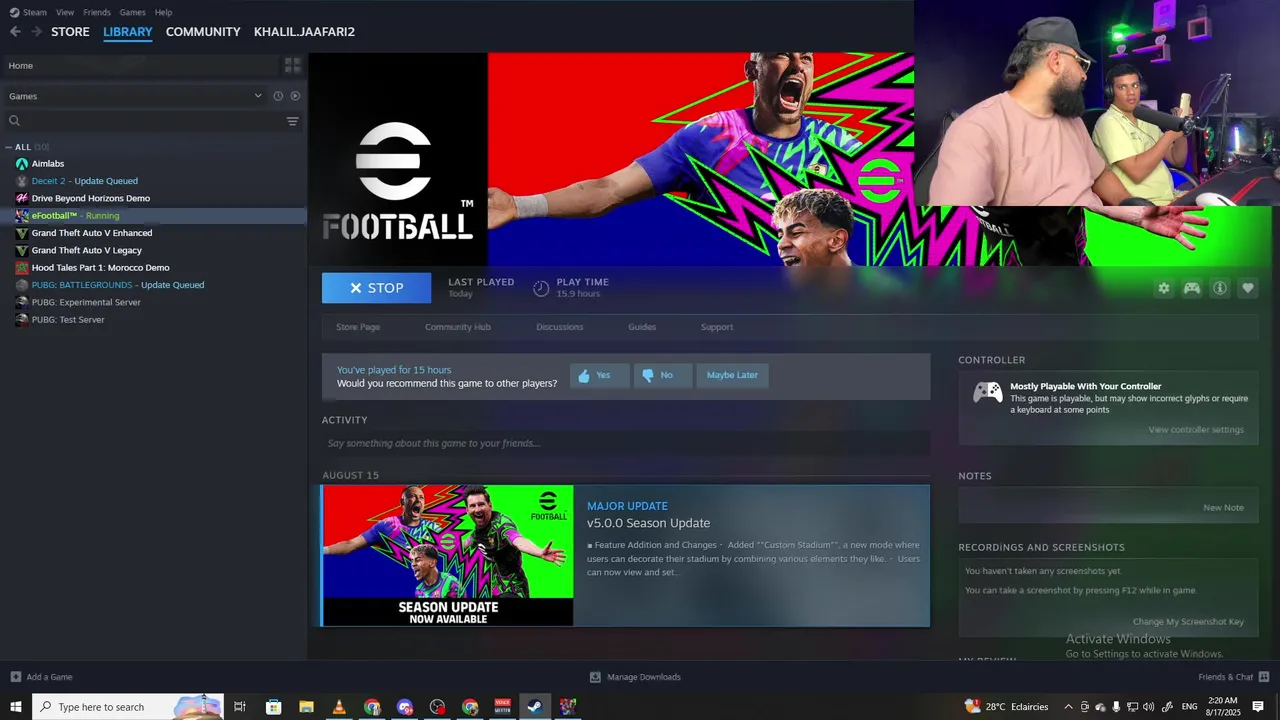Open Change My Screenshot Key link
The height and width of the screenshot is (720, 1280).
1188,622
